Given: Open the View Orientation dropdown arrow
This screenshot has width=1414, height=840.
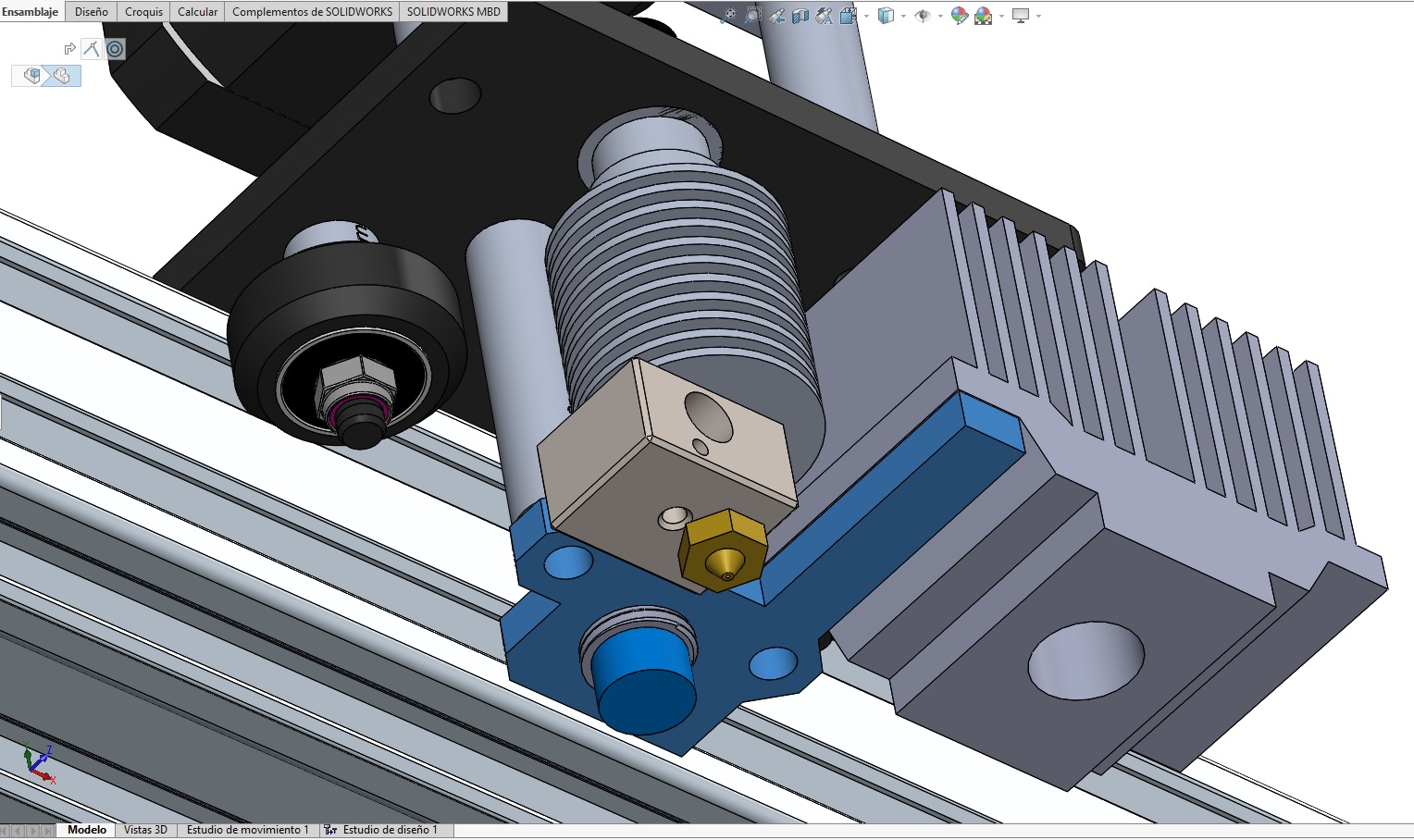Looking at the screenshot, I should pyautogui.click(x=865, y=16).
